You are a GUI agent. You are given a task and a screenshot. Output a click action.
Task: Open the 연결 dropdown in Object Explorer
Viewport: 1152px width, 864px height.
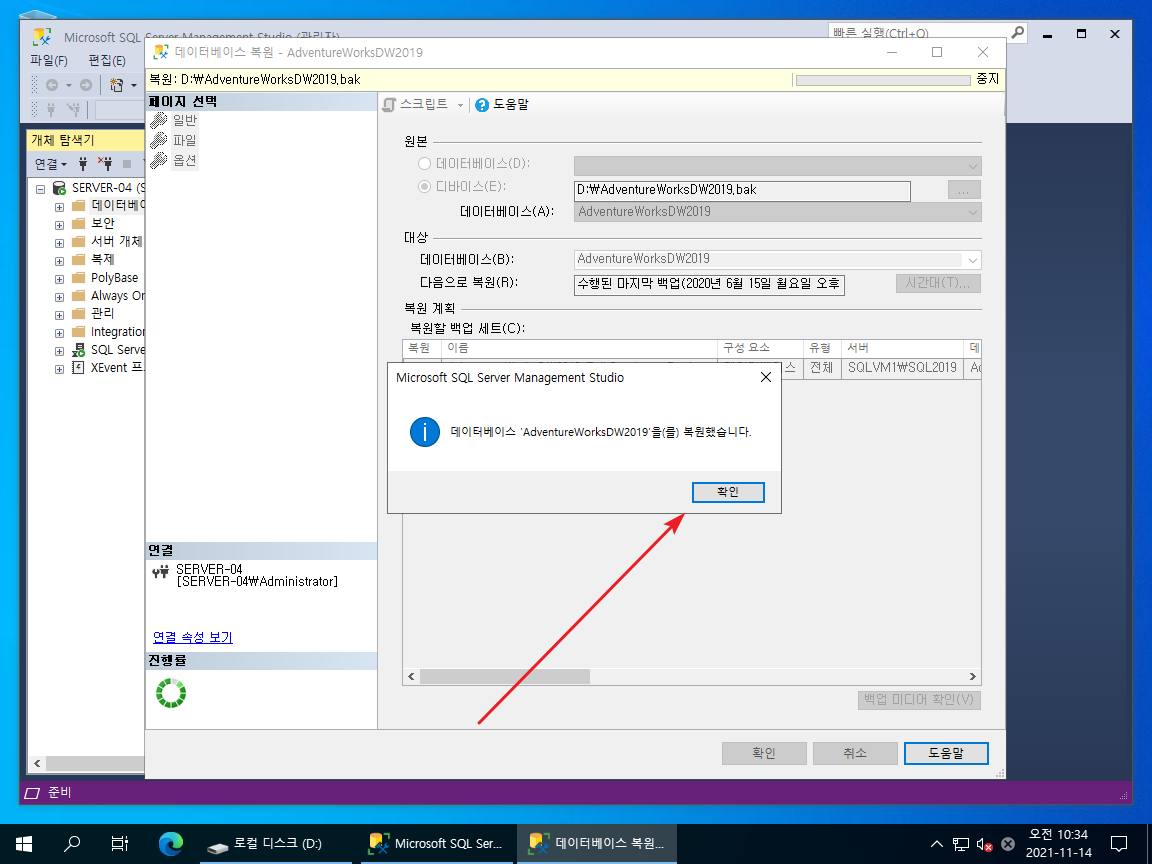[51, 164]
